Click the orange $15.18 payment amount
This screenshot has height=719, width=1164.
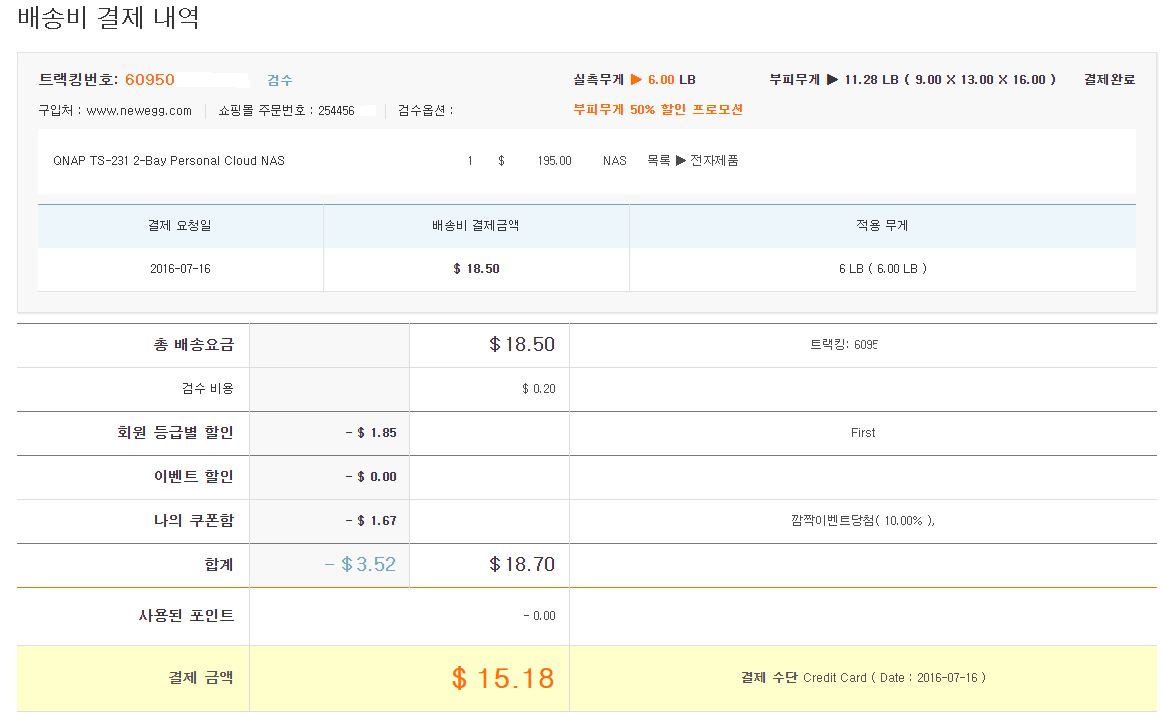click(503, 678)
